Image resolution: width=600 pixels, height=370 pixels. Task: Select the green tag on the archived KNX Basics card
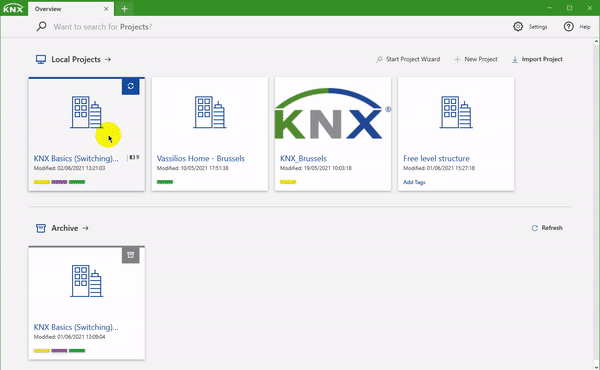[x=77, y=350]
